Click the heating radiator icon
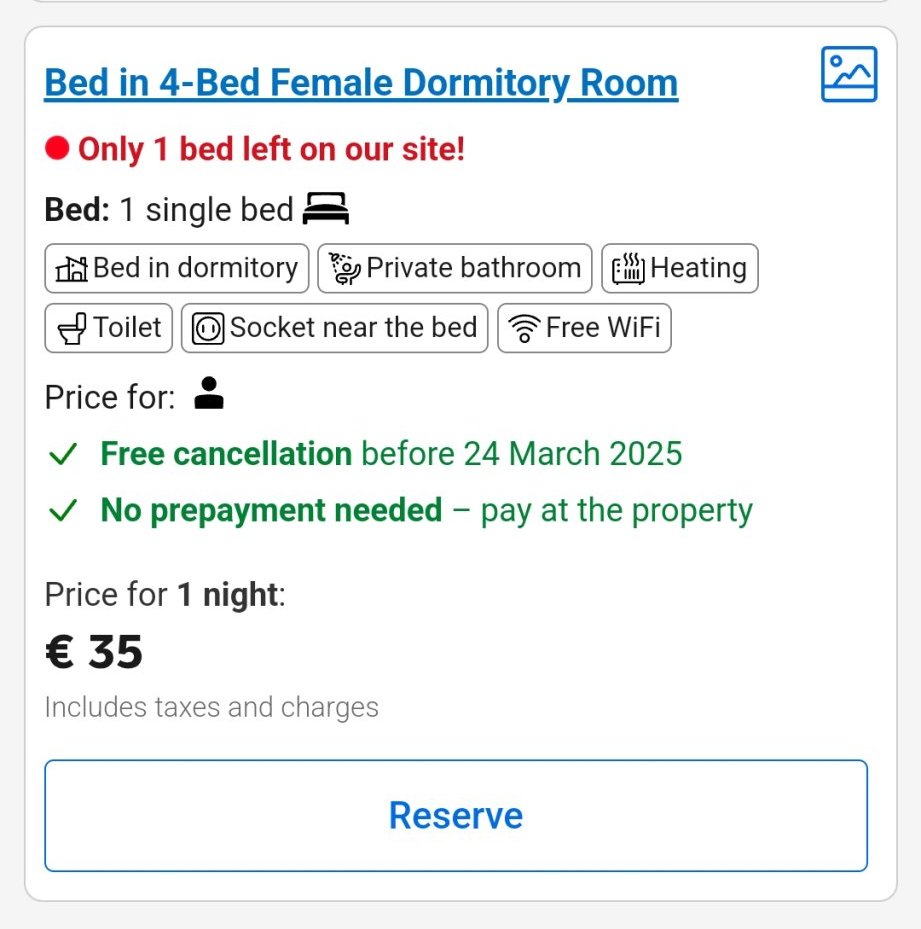 click(x=628, y=269)
